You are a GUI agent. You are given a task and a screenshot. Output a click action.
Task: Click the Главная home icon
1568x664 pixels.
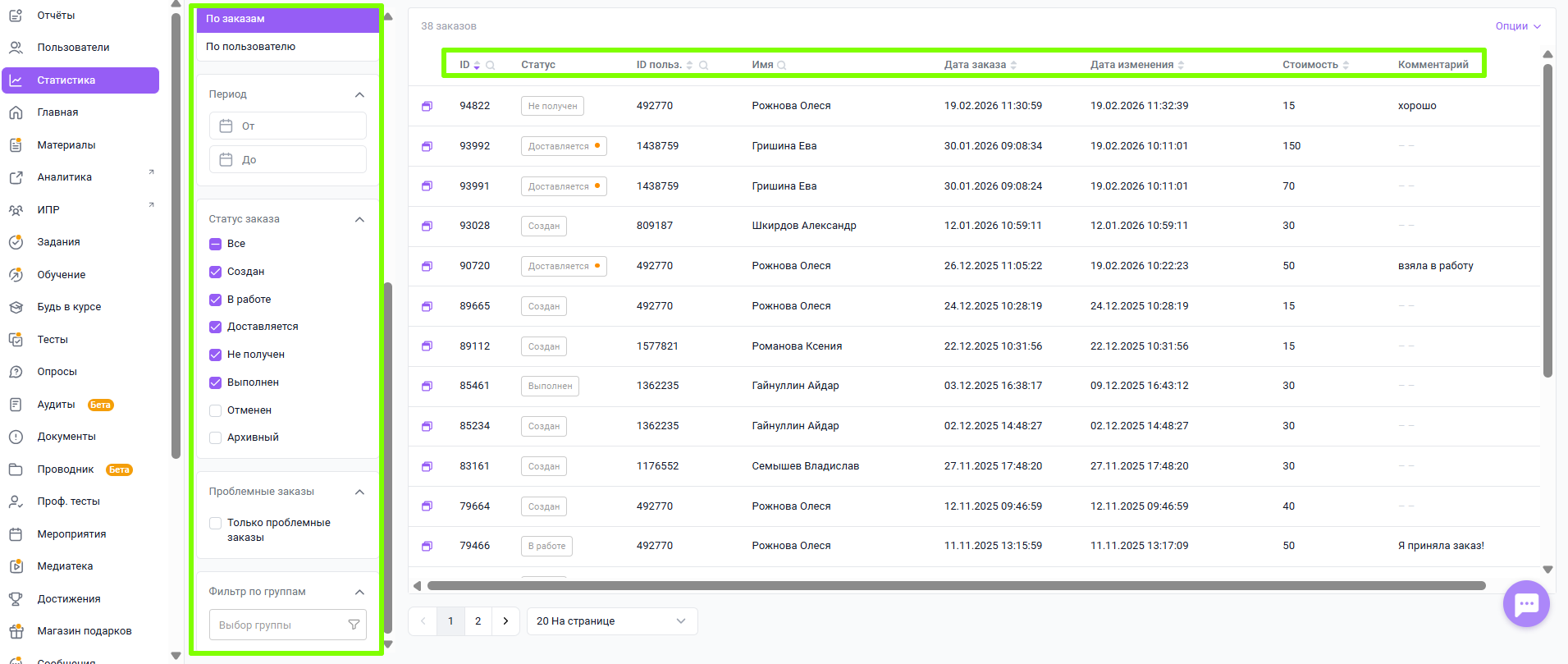tap(16, 112)
